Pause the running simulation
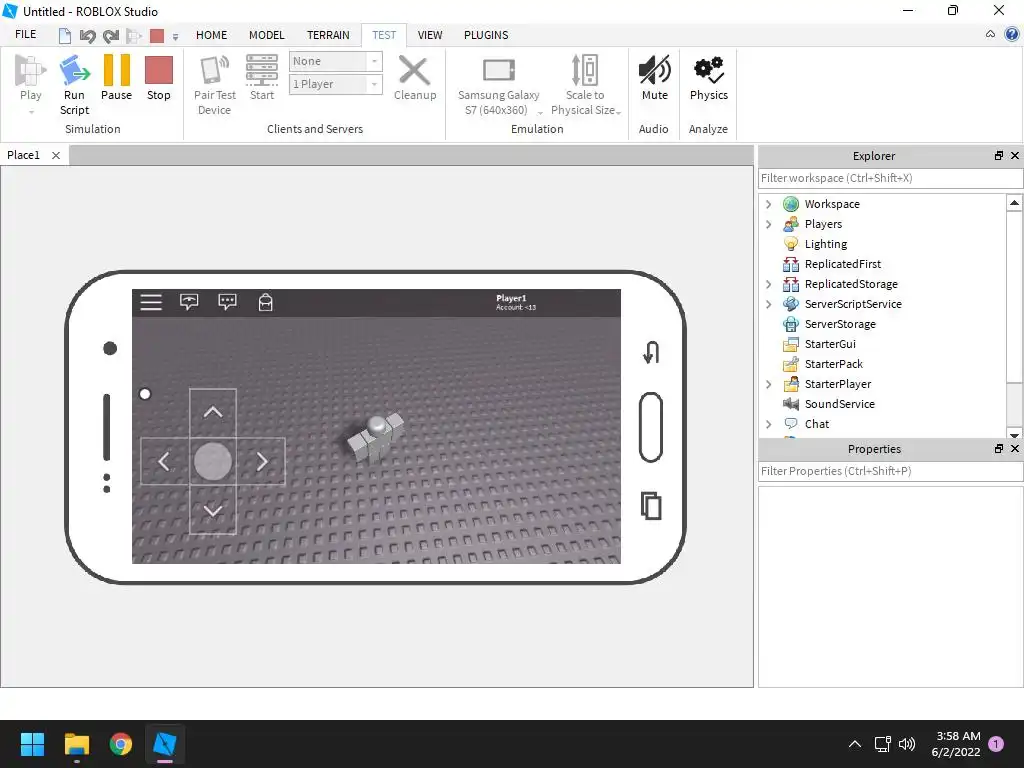1024x768 pixels. click(117, 71)
